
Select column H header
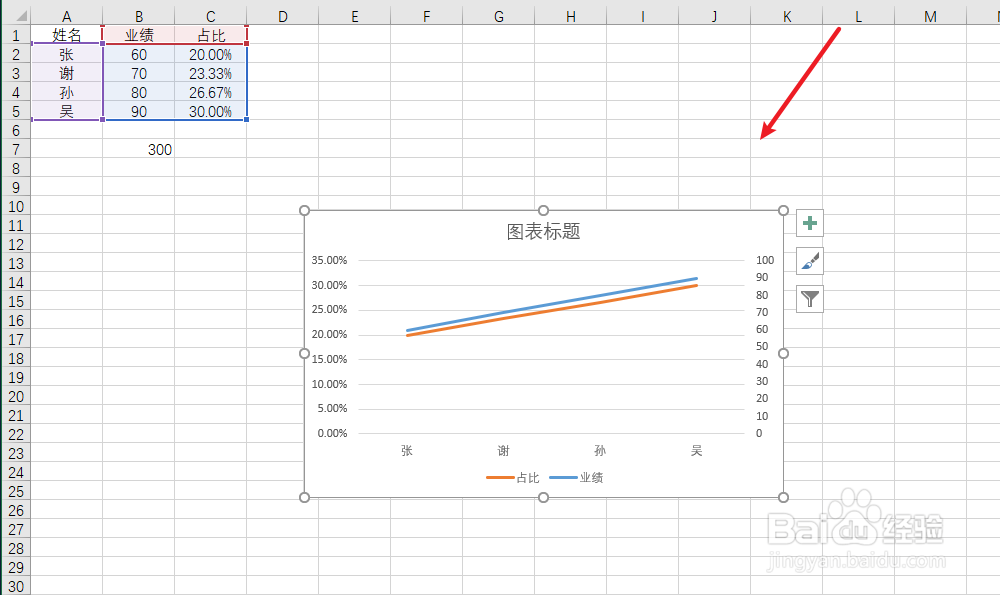(571, 17)
